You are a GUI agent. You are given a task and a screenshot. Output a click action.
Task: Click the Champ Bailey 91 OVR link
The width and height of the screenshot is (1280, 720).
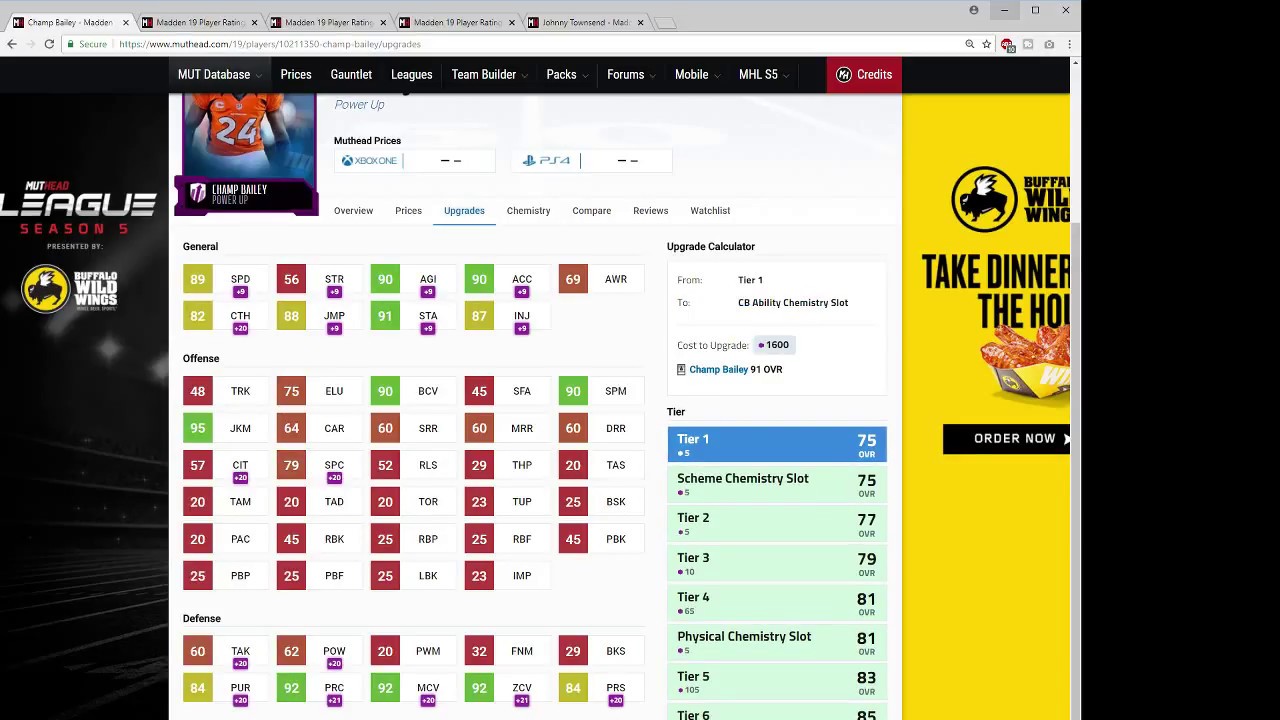(735, 369)
